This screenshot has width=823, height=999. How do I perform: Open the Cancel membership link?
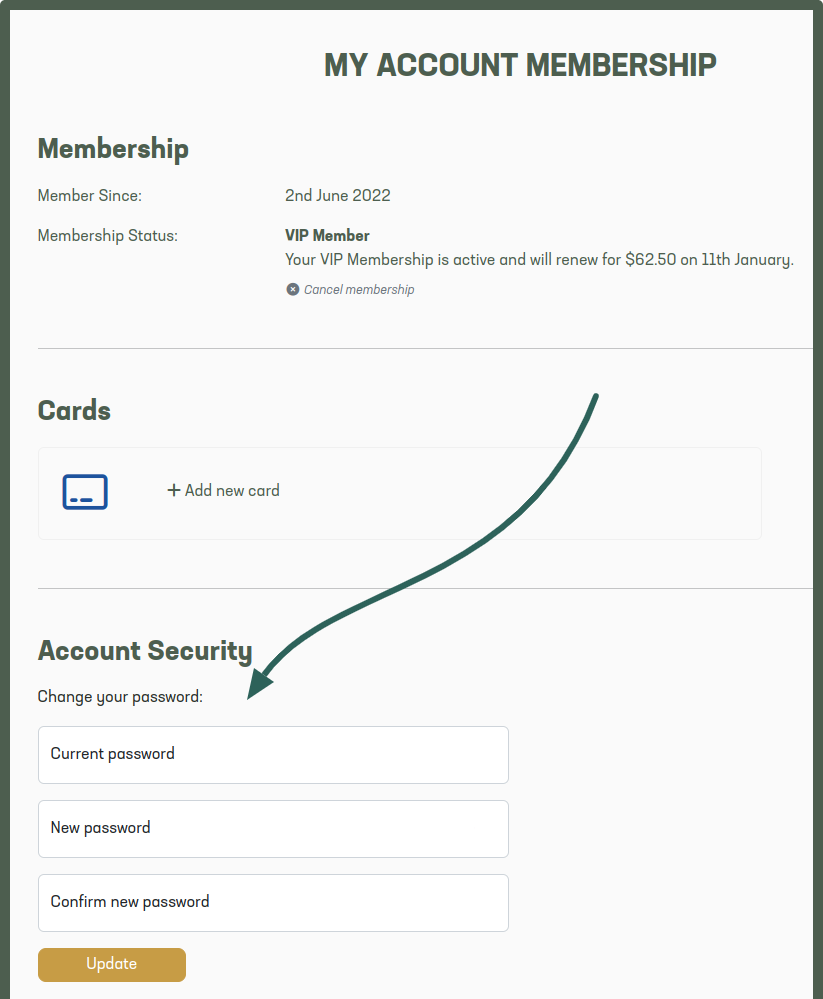click(x=359, y=289)
